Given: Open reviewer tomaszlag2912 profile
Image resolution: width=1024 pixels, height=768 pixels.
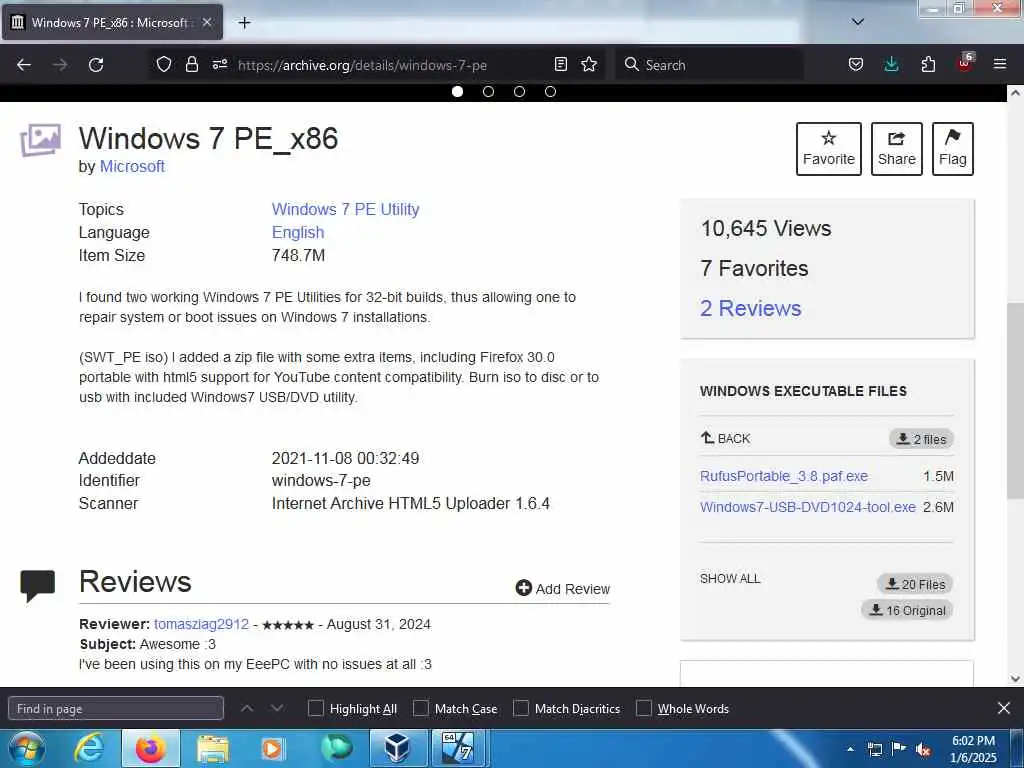Looking at the screenshot, I should click(201, 624).
